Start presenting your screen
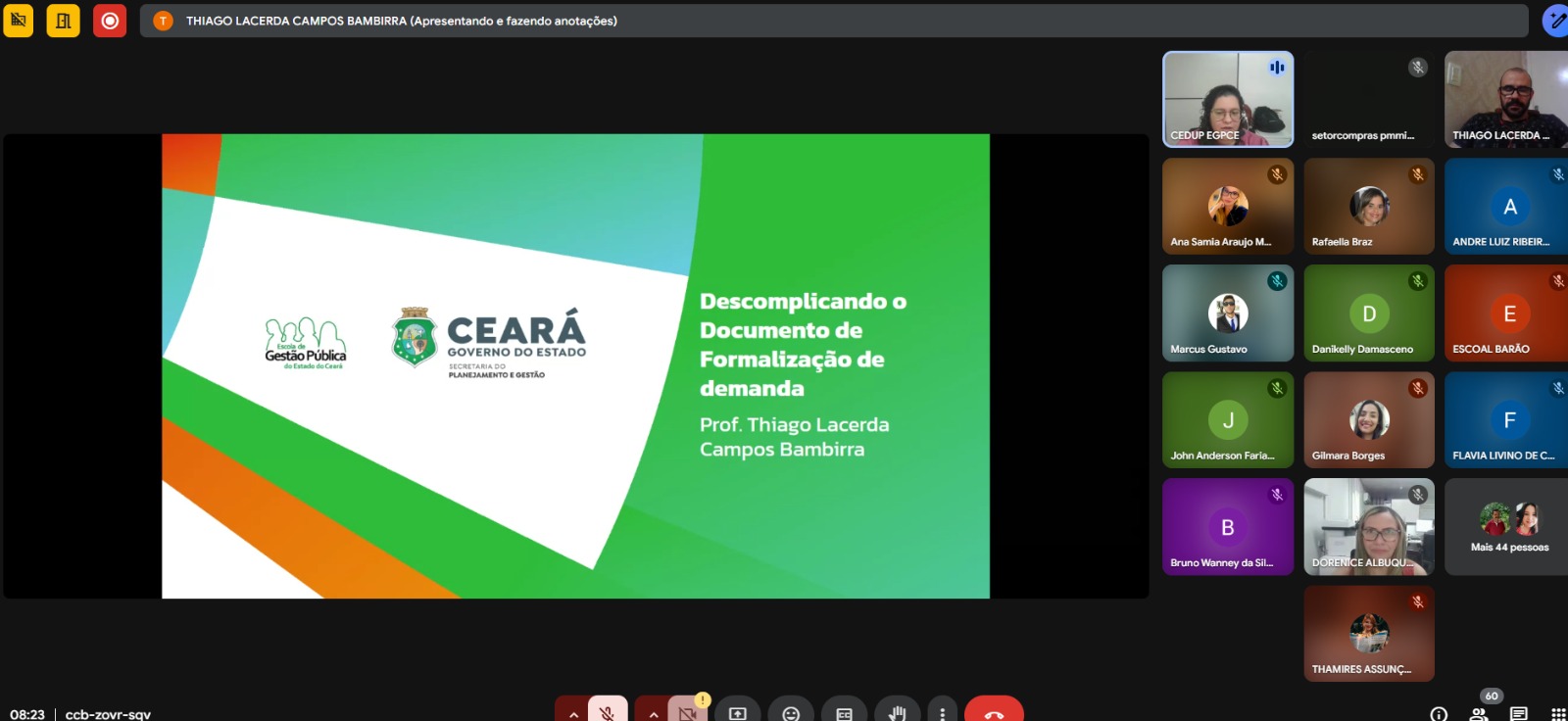1568x721 pixels. 738,713
